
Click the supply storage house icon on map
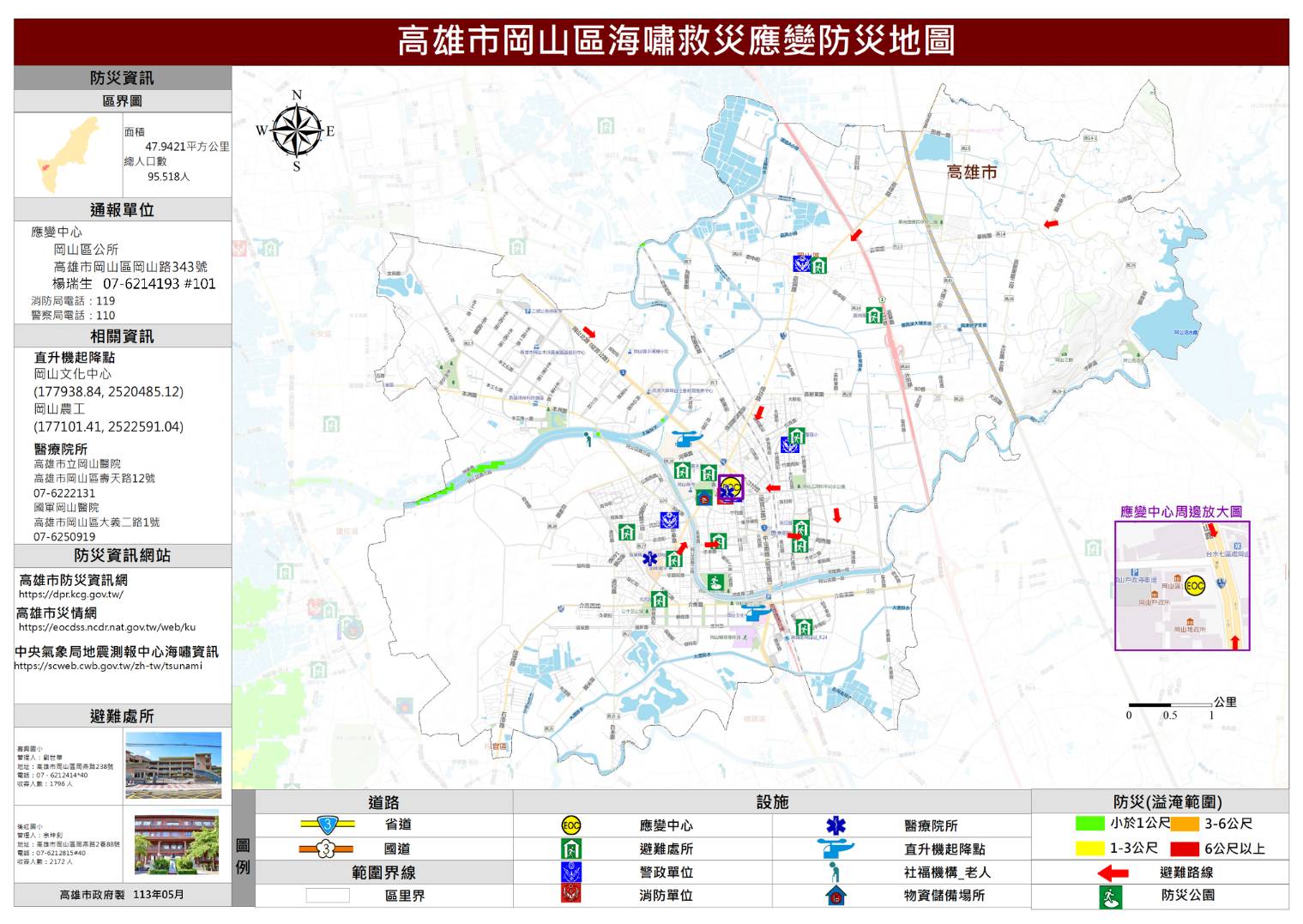[703, 498]
